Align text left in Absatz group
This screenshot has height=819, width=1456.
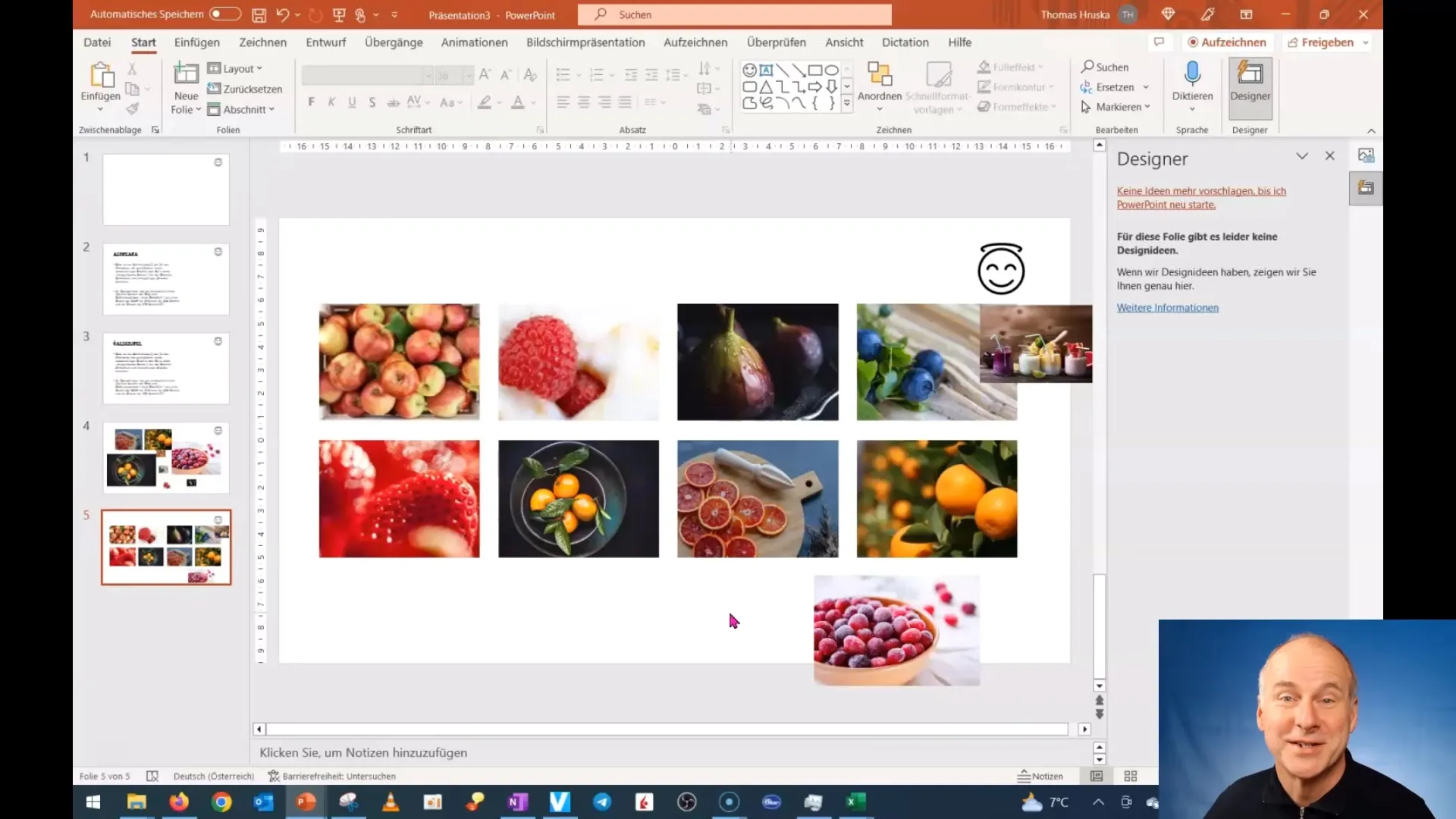click(x=563, y=102)
